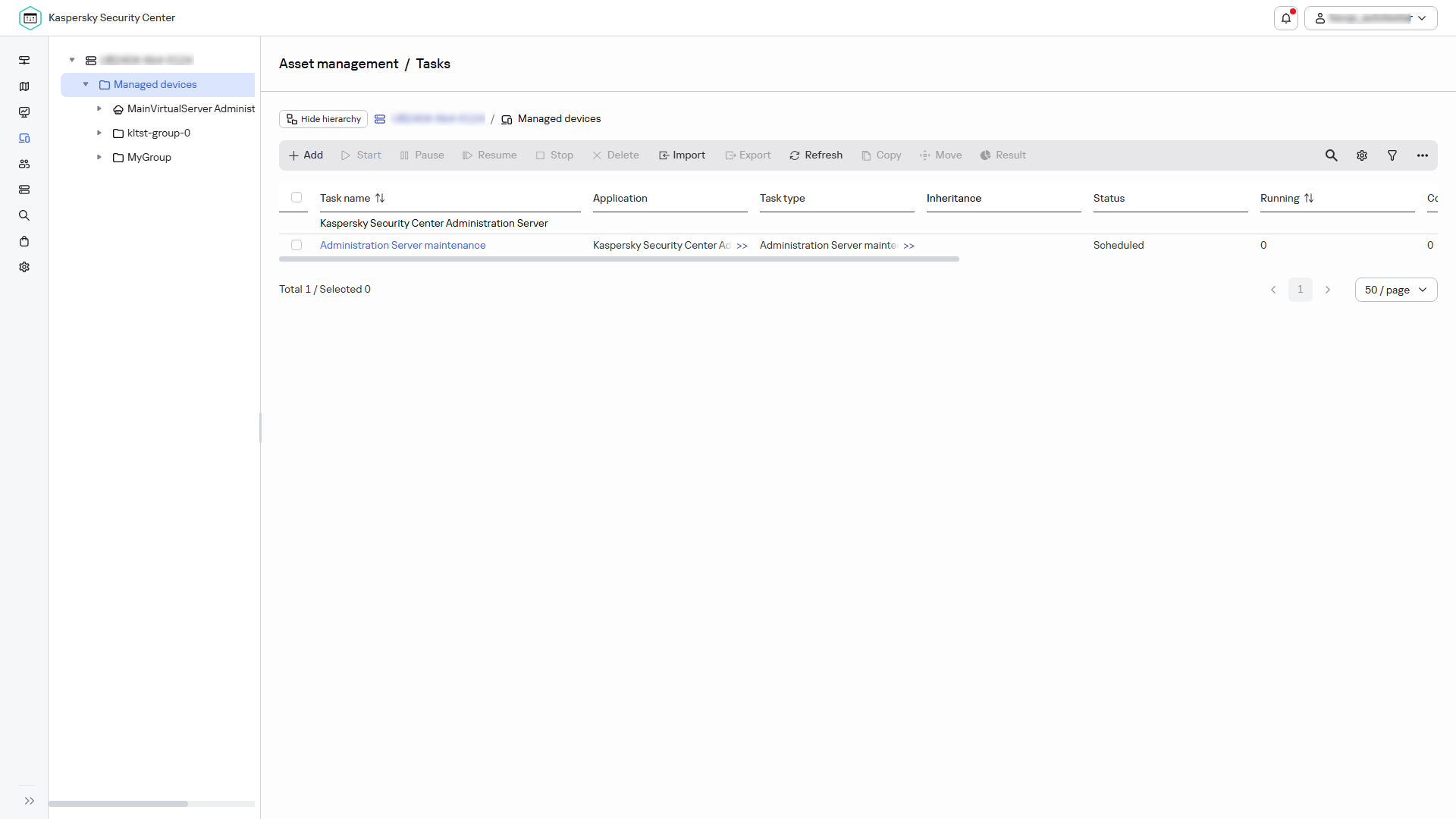Click Asset management in page breadcrumb
Screen dimensions: 1456x819
coord(338,64)
